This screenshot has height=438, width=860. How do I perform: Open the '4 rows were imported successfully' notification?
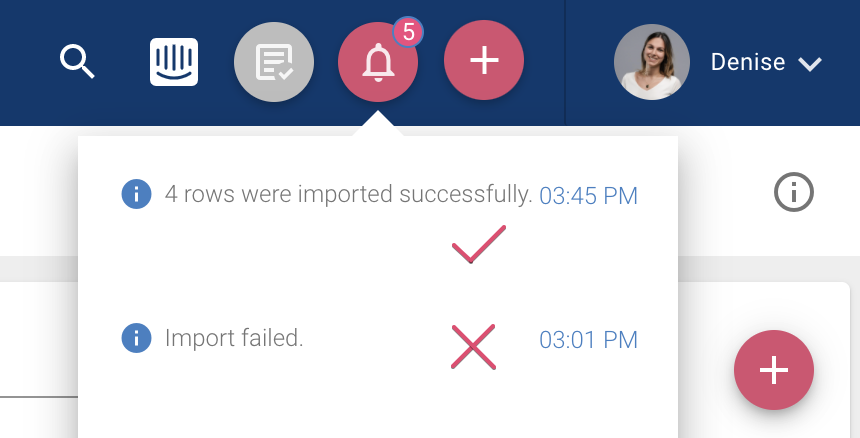348,194
